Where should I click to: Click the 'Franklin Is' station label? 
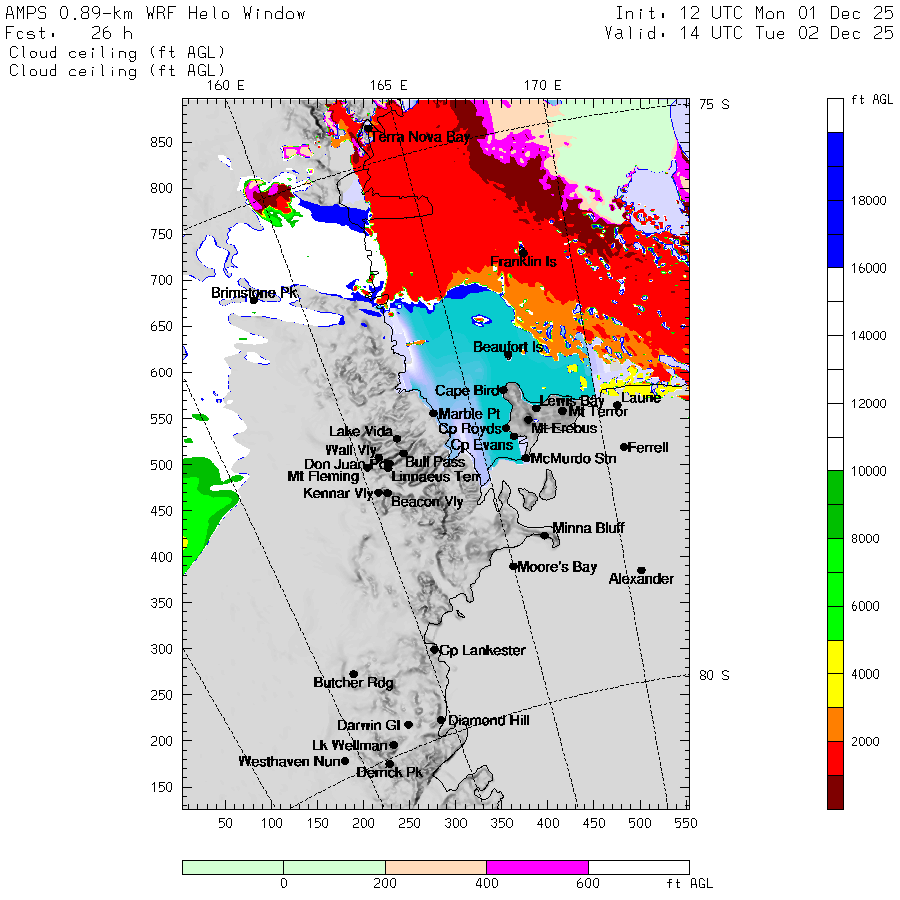[523, 262]
